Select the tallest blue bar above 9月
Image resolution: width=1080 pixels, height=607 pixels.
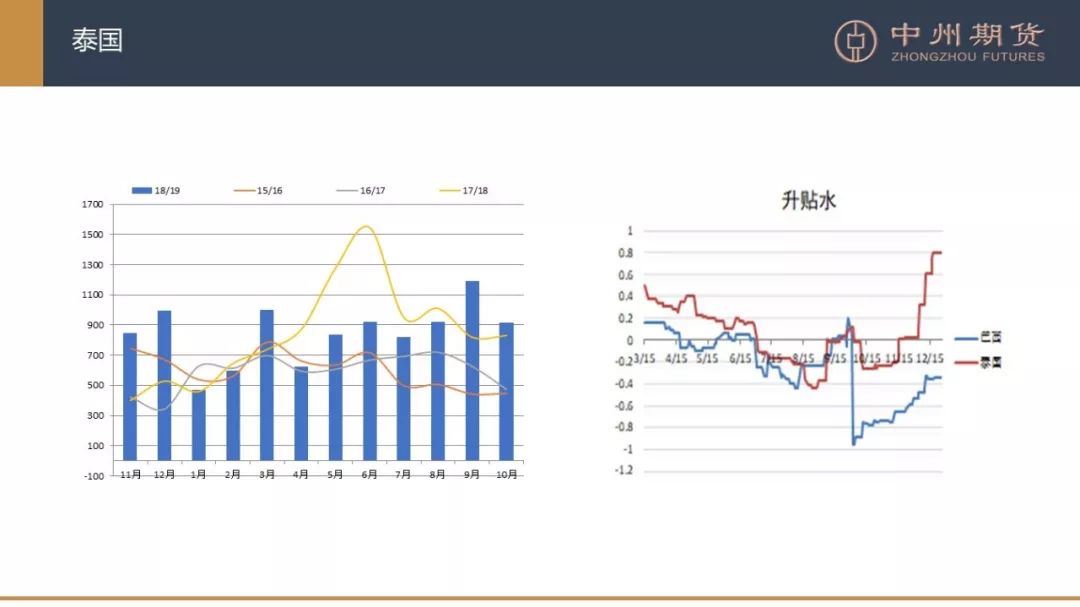pos(472,371)
